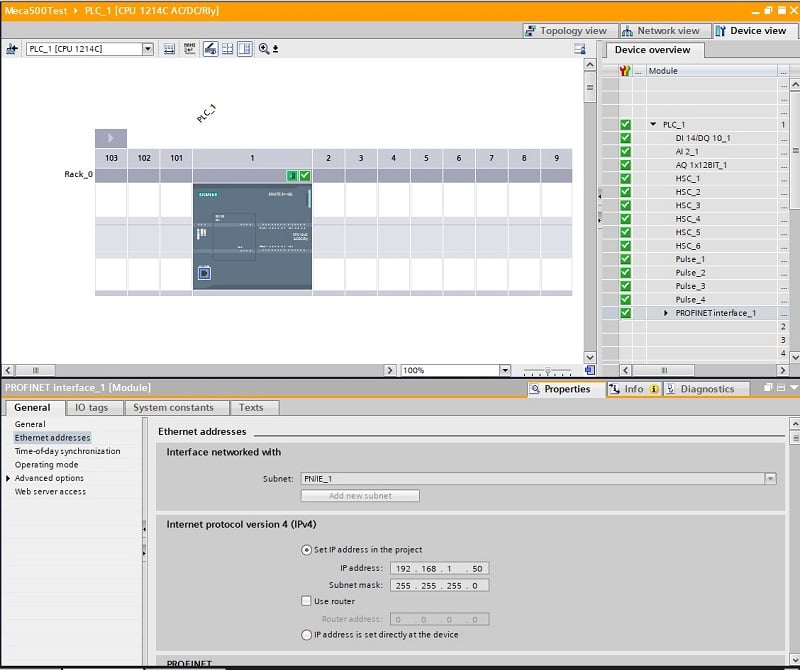Select Ethernet addresses in navigation tree

52,437
